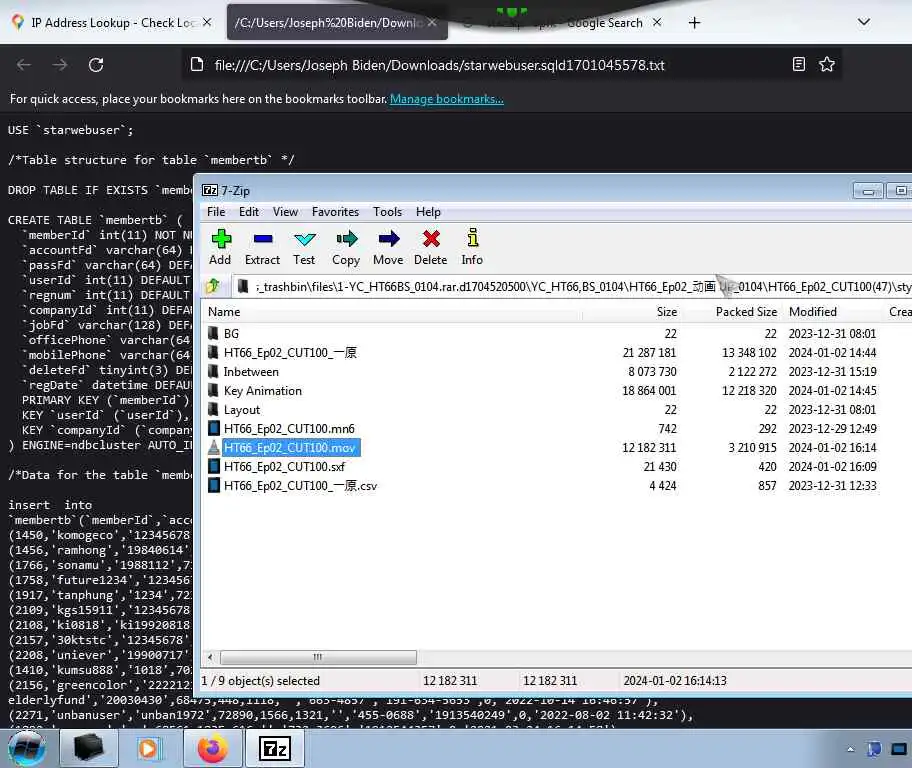Open the 7-Zip View menu
Viewport: 912px width, 768px height.
coord(286,212)
